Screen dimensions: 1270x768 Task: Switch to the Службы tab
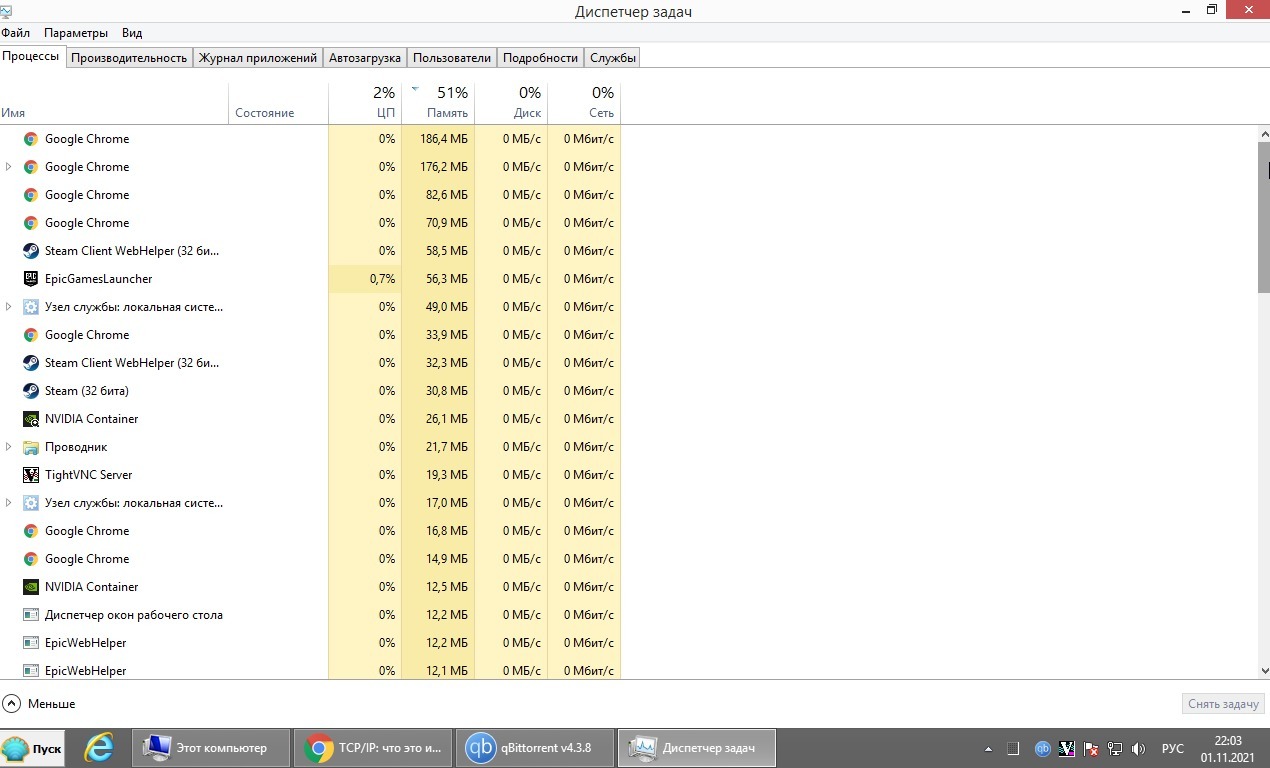[x=613, y=58]
